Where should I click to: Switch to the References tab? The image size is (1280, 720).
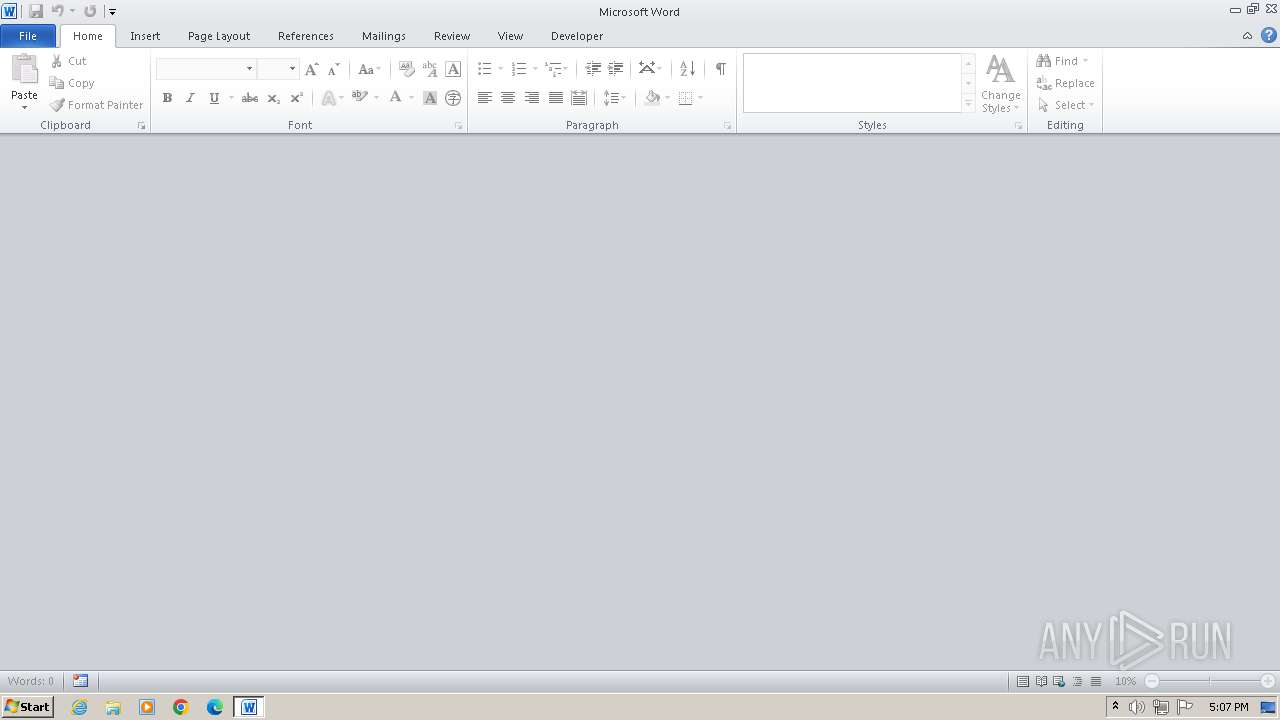pyautogui.click(x=306, y=36)
